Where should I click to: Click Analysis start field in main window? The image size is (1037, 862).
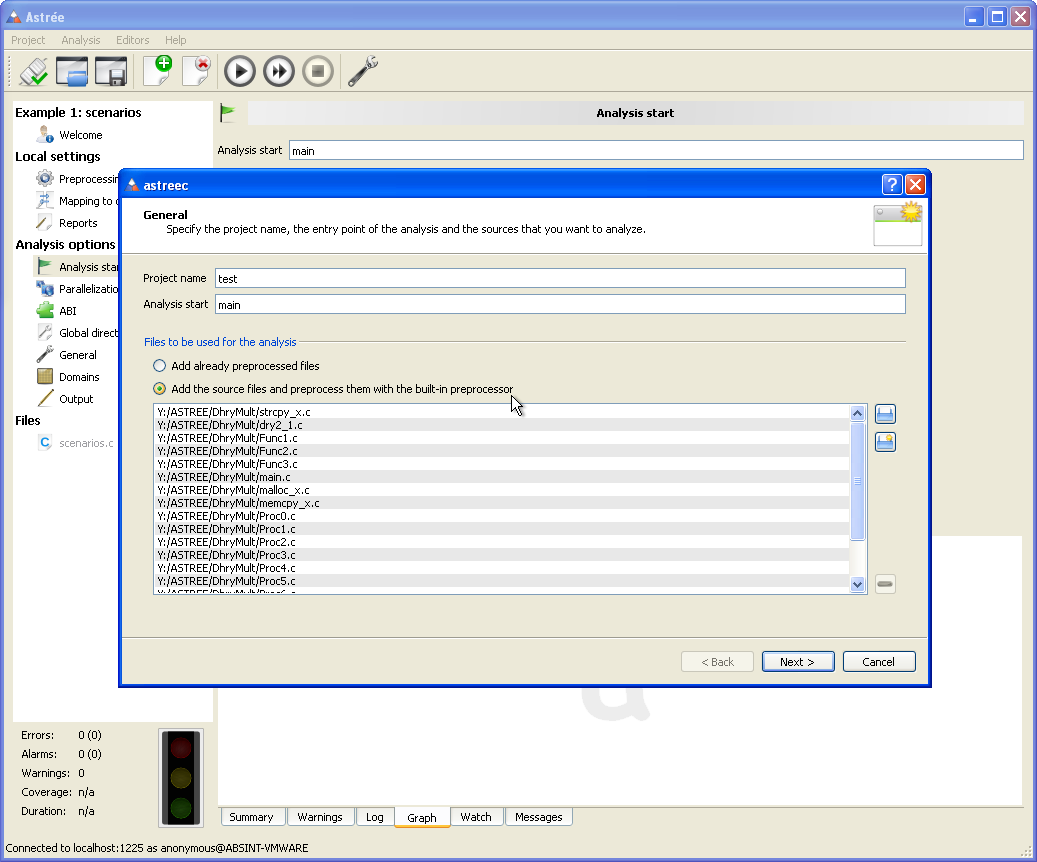tap(656, 150)
